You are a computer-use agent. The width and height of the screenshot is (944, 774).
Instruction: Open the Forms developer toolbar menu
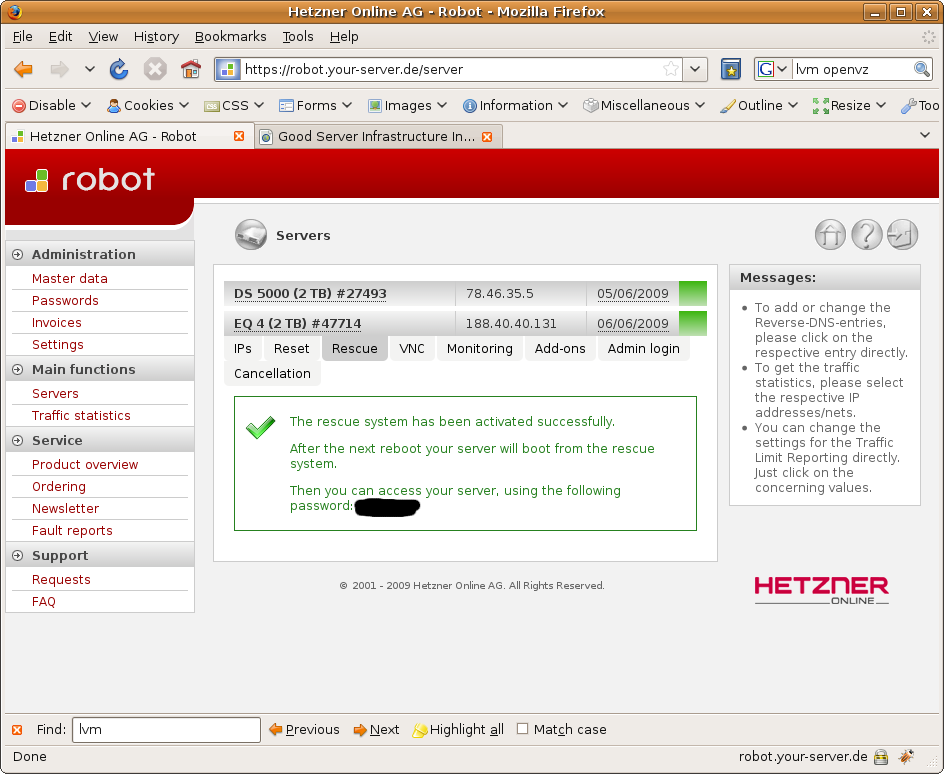click(x=315, y=105)
